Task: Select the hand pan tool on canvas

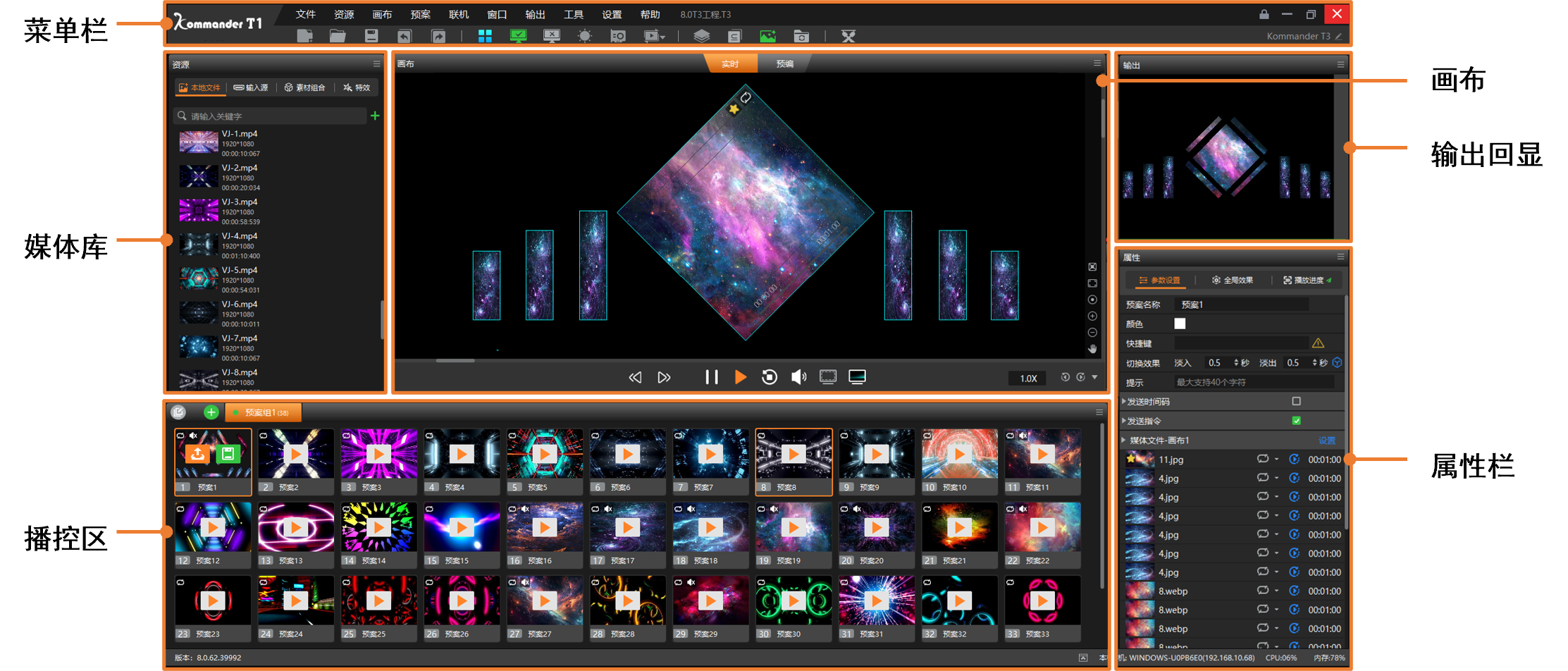Action: click(1092, 349)
